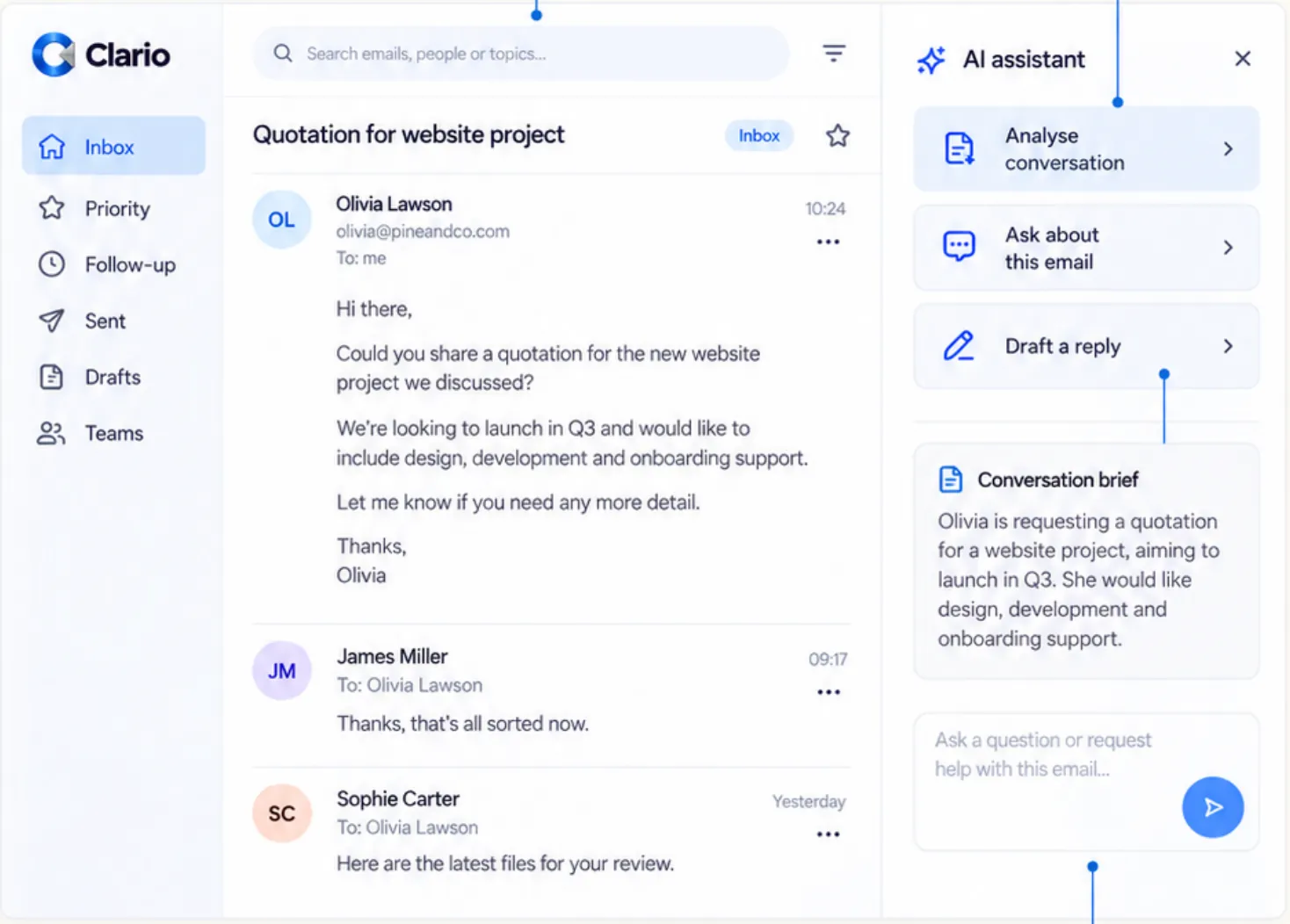Click the OL avatar of Olivia Lawson
This screenshot has width=1290, height=924.
pos(282,220)
